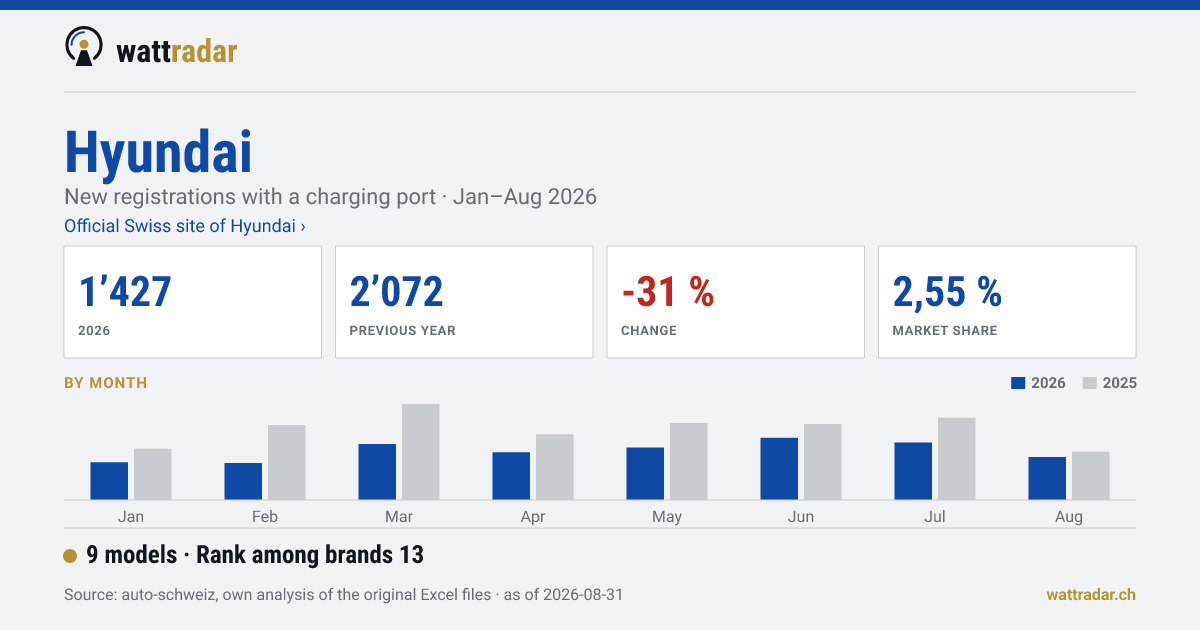Click the wattradar radar logo icon
This screenshot has width=1200, height=630.
[x=84, y=47]
